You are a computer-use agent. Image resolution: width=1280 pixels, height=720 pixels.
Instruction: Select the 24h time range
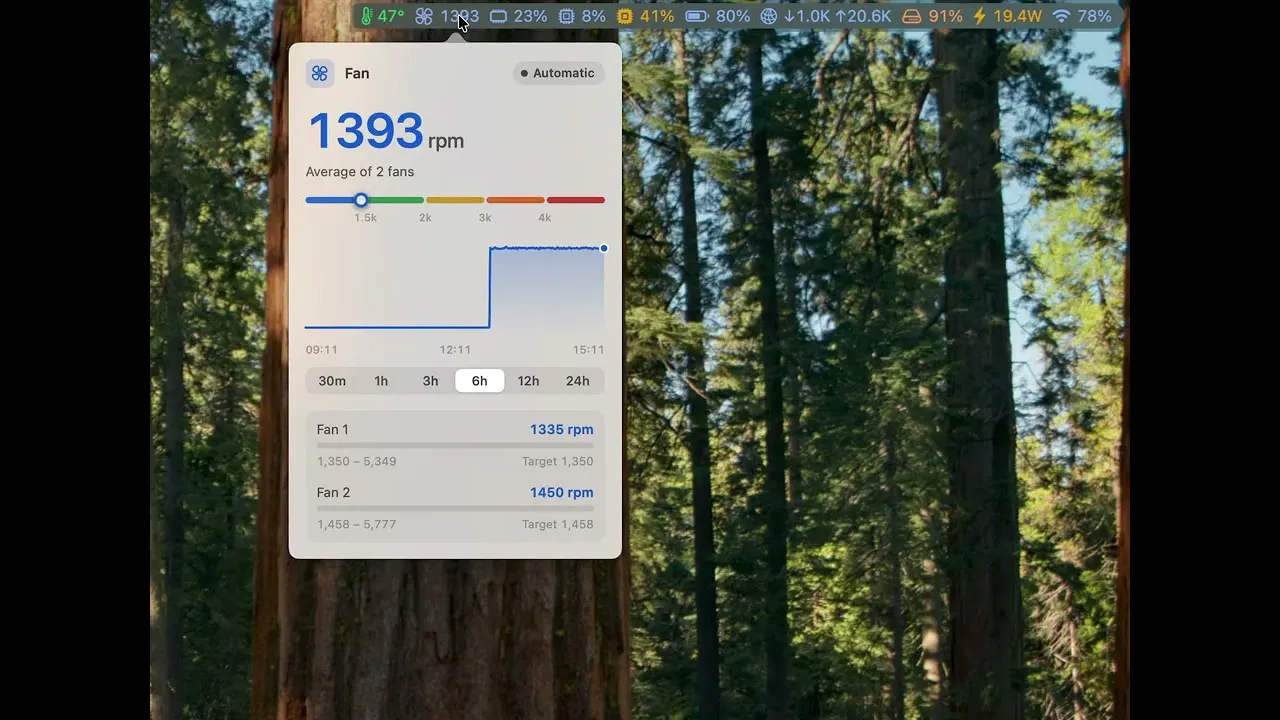tap(578, 381)
